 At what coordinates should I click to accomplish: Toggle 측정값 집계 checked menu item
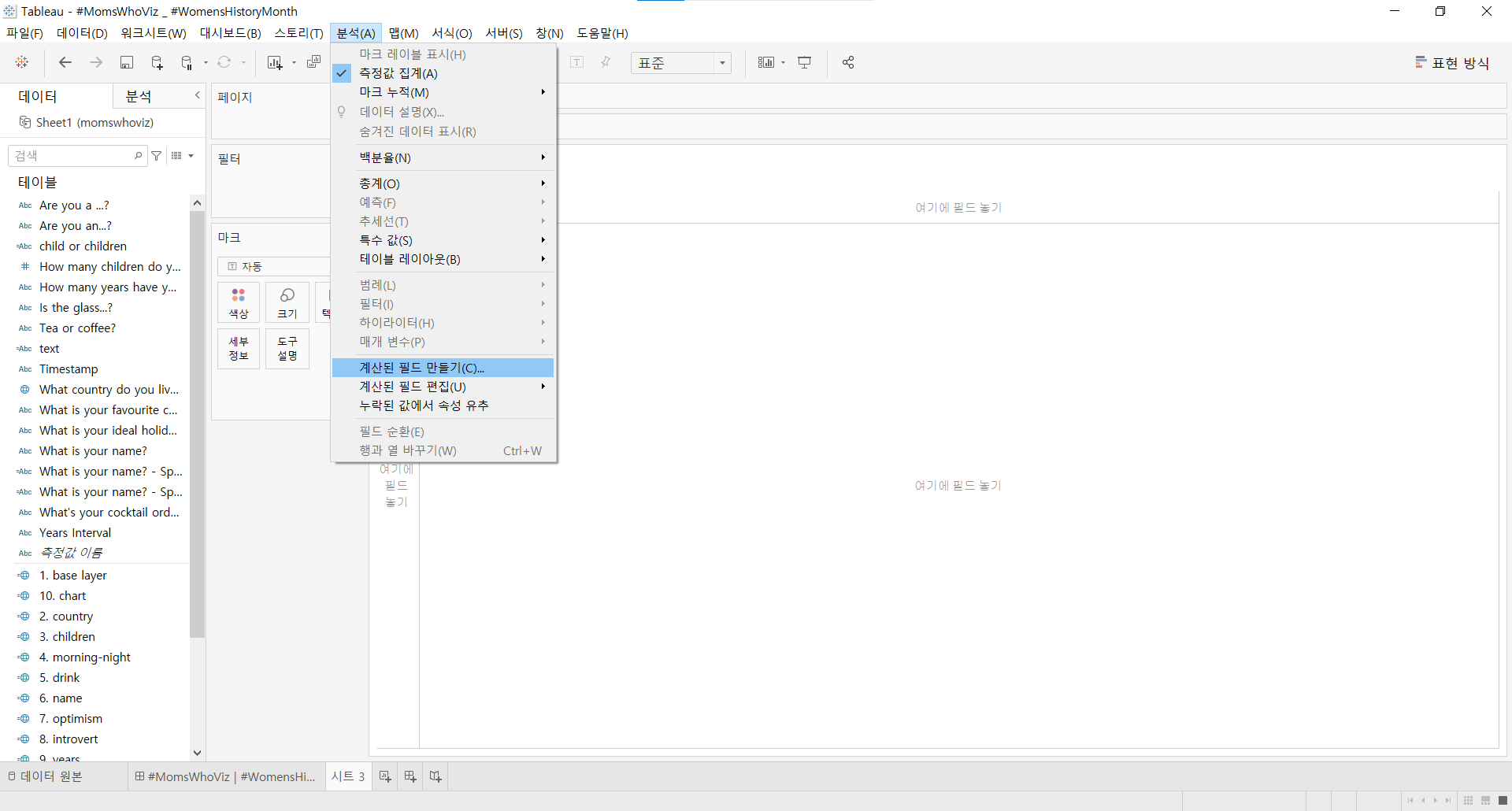(x=443, y=73)
